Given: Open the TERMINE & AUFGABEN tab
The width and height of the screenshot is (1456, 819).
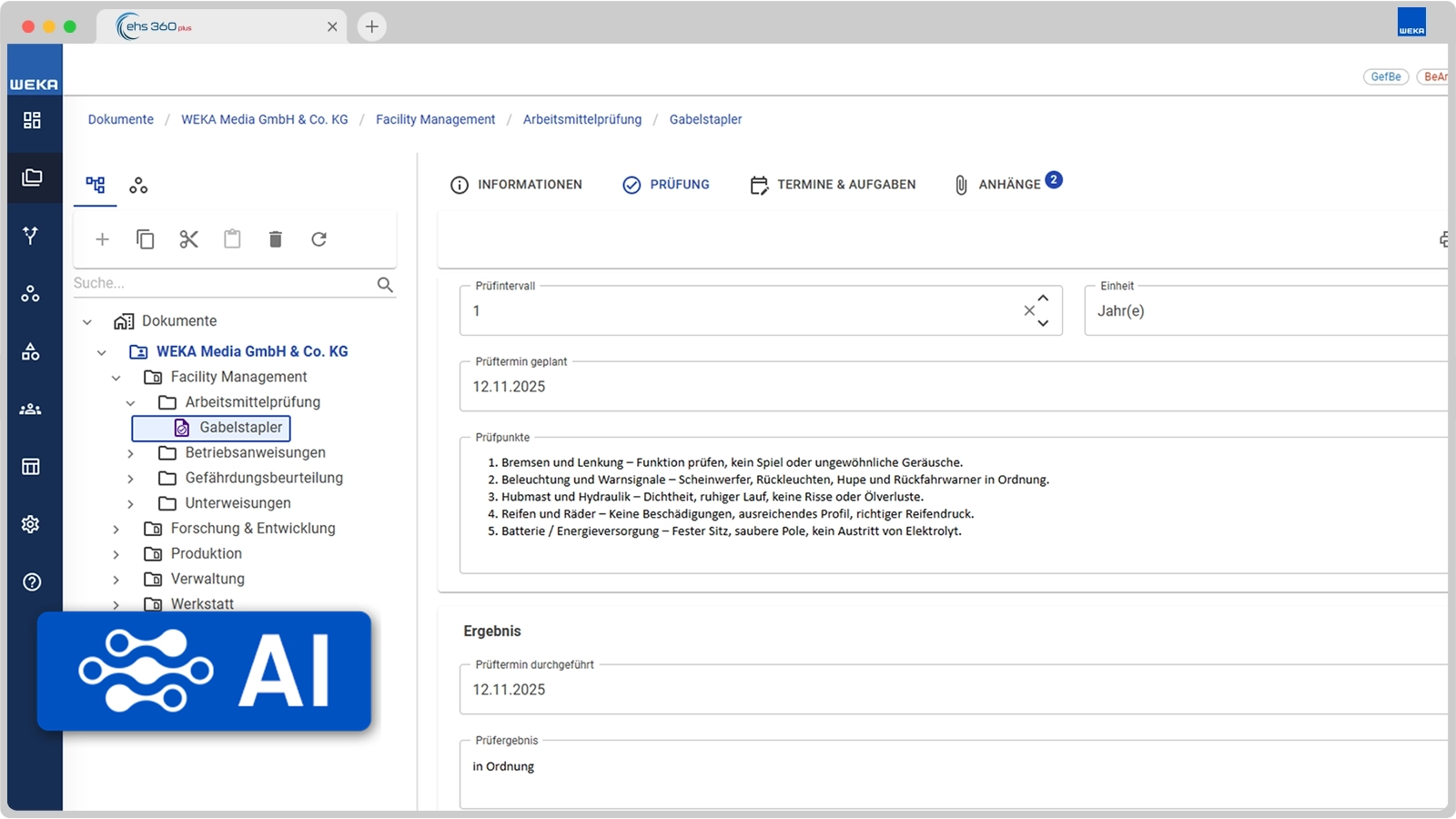Looking at the screenshot, I should click(833, 185).
